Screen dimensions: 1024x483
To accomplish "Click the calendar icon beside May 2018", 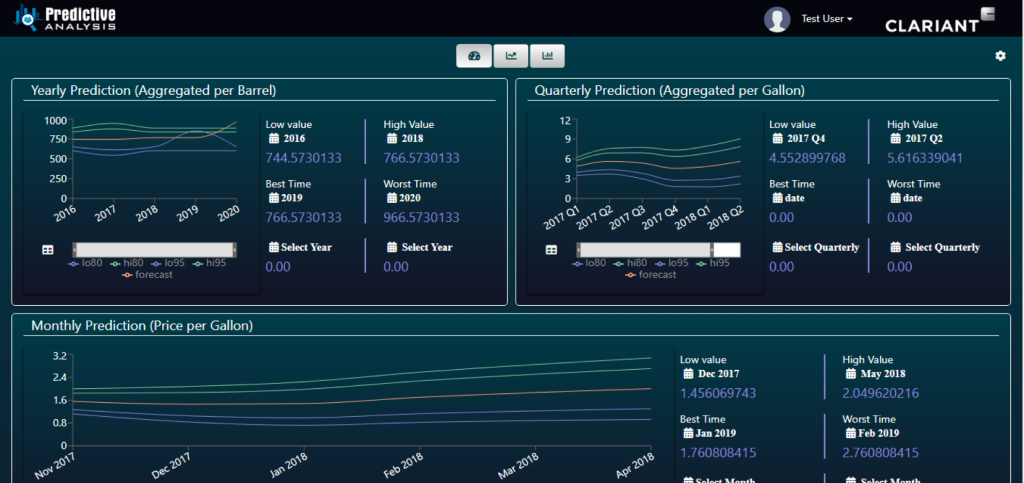I will click(x=850, y=374).
